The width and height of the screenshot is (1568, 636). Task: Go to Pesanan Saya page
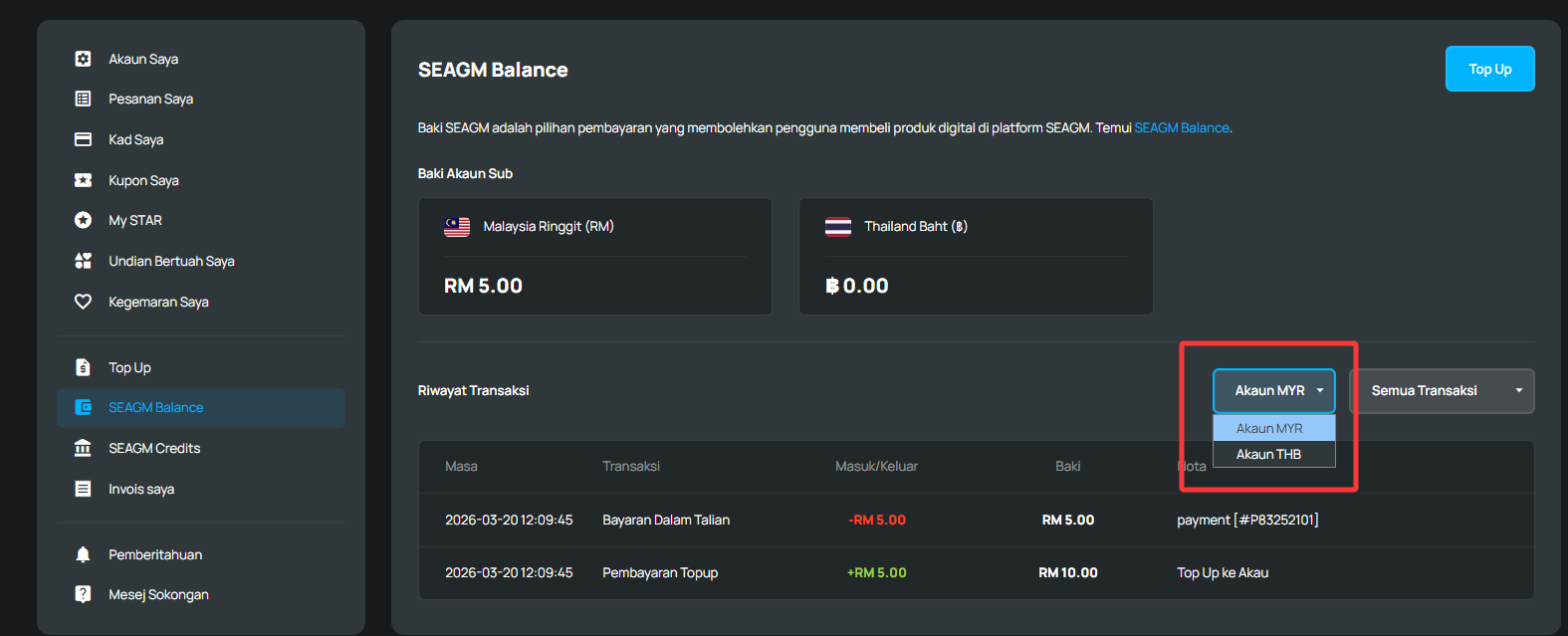tap(202, 99)
